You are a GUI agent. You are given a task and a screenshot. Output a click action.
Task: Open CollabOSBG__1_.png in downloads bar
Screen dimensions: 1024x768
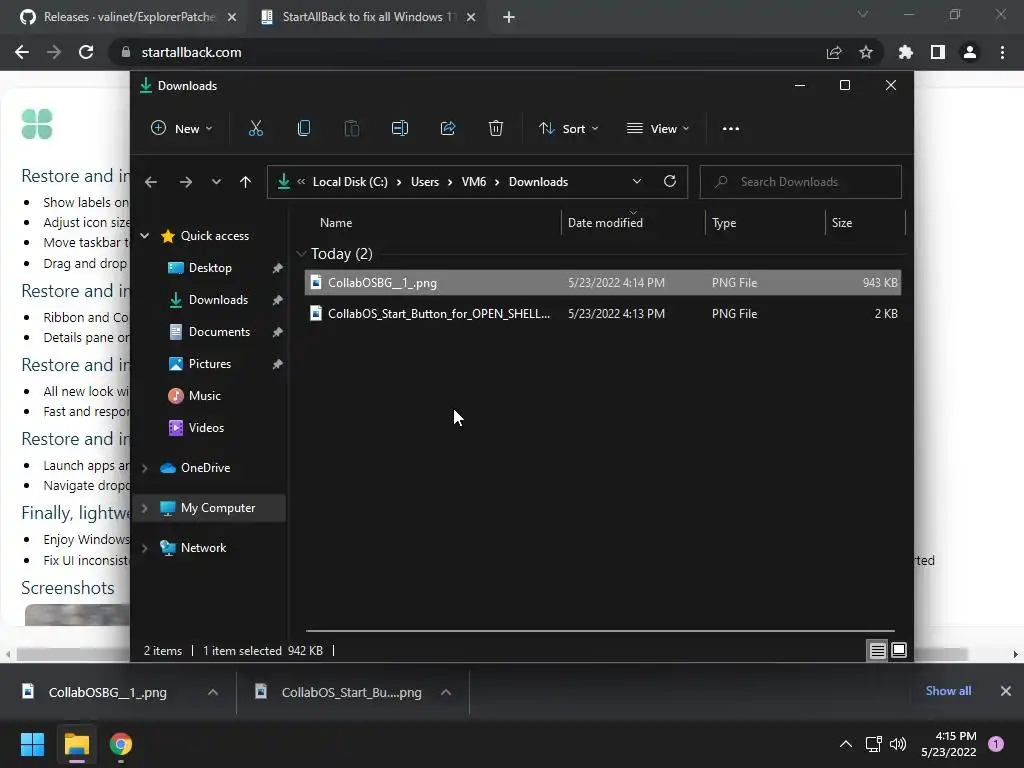tap(107, 692)
